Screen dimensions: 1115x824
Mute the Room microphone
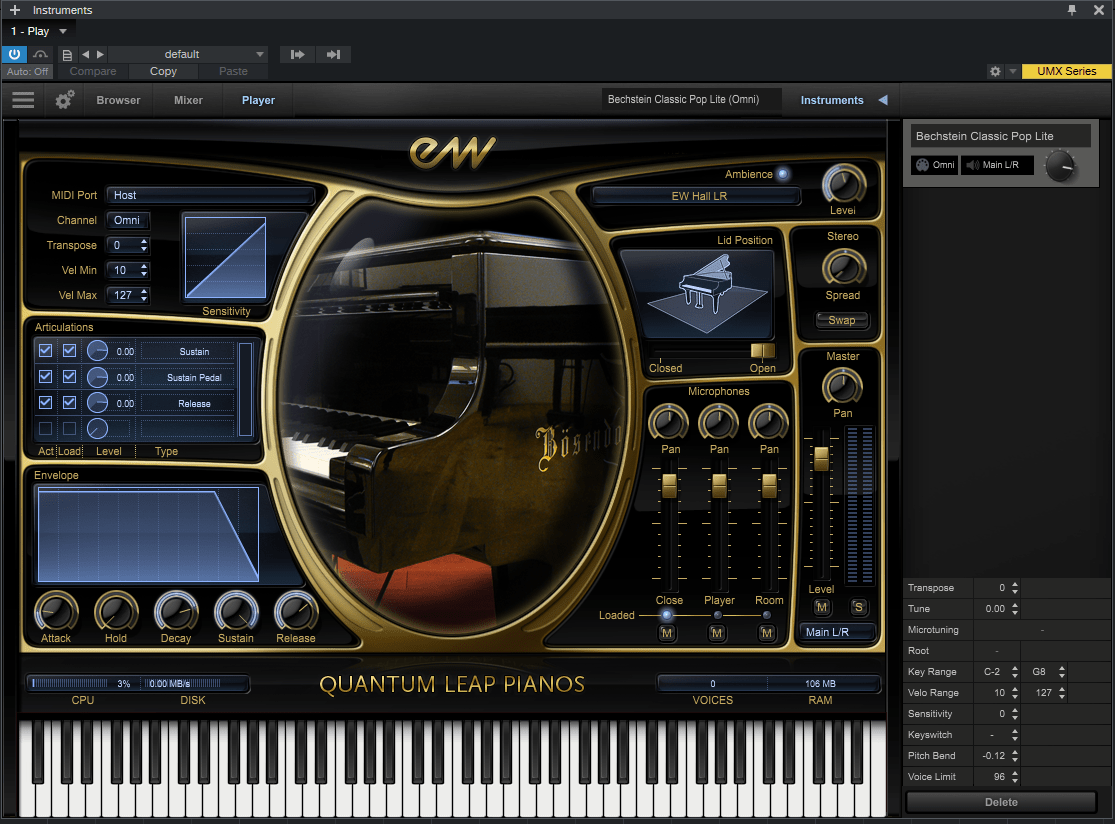pos(767,633)
